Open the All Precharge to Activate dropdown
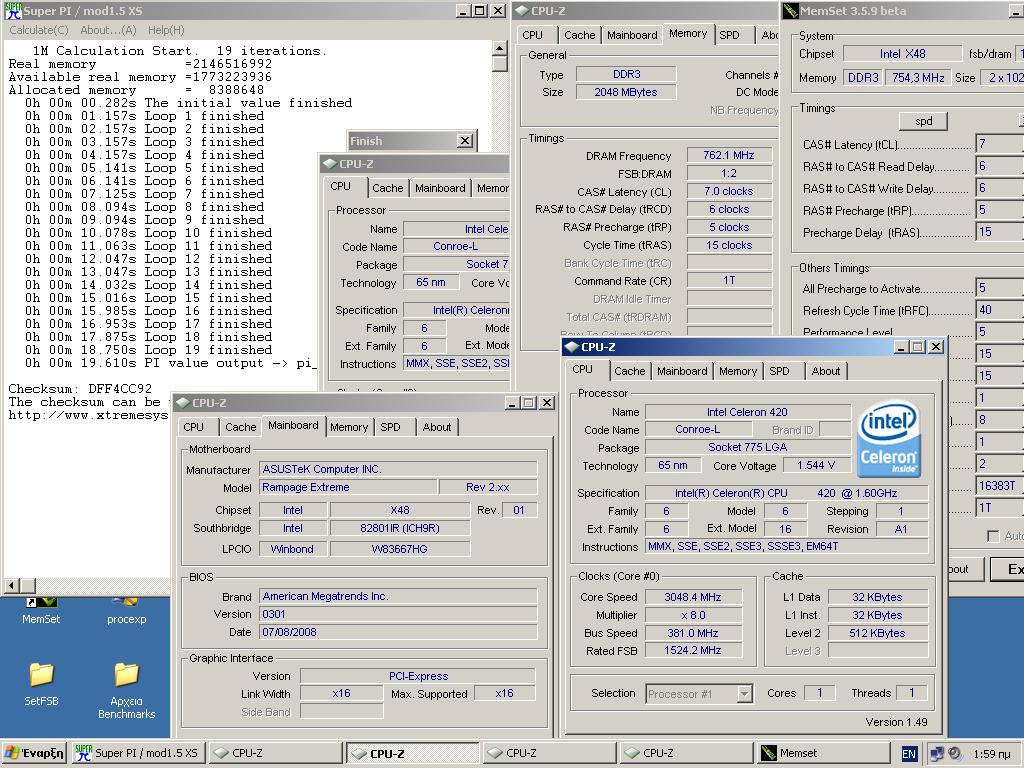Screen dimensions: 1024x768 click(999, 288)
